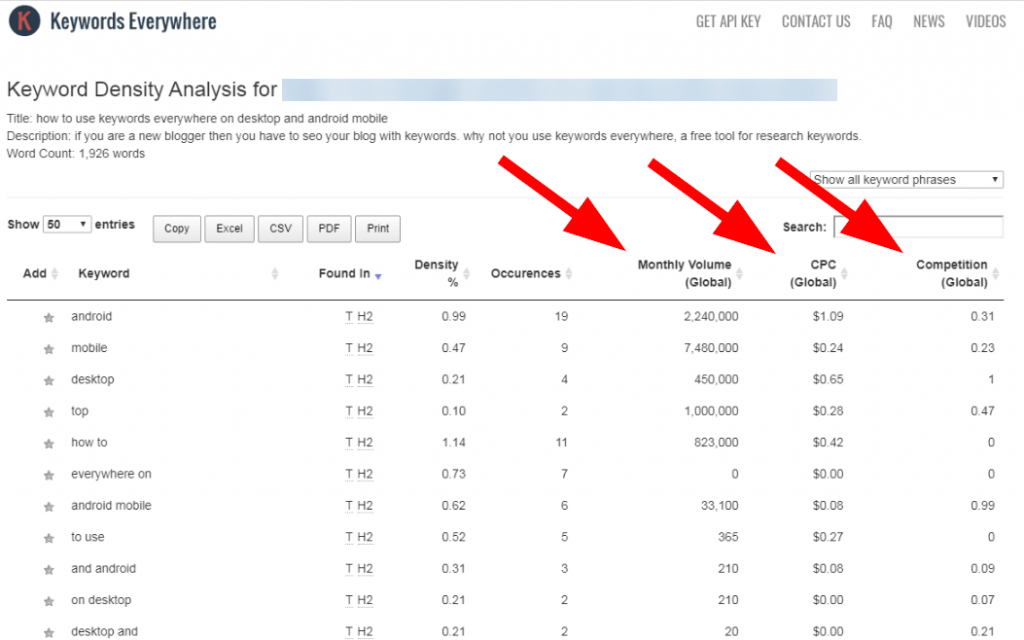Click 'Word Count: 1,926 words' text
Viewport: 1024px width, 640px height.
76,153
